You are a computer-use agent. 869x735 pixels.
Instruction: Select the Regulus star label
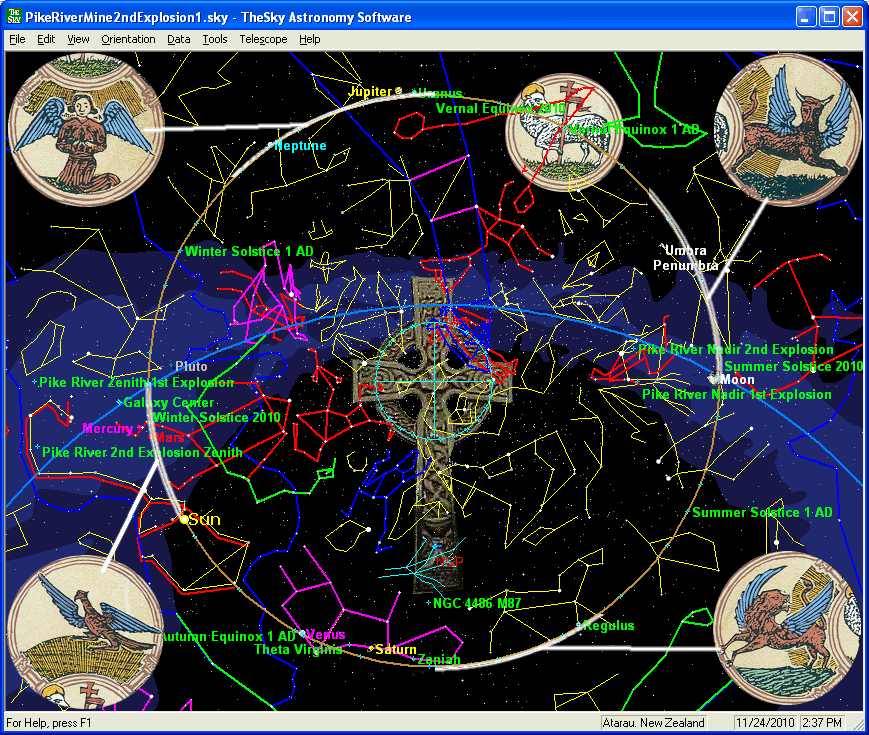[x=610, y=626]
